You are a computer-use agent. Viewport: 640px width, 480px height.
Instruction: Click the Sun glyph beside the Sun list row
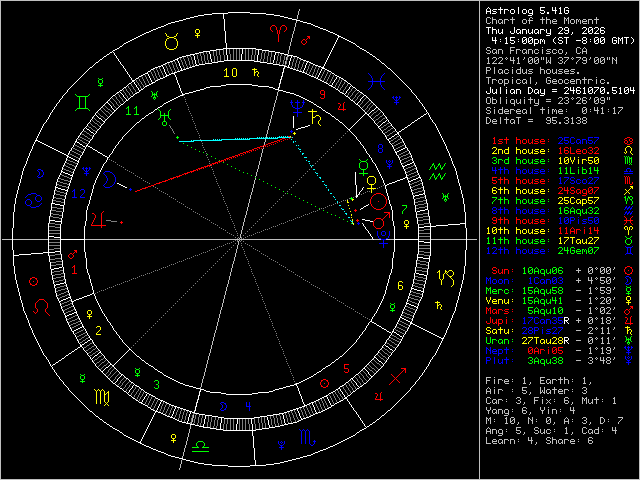point(629,271)
